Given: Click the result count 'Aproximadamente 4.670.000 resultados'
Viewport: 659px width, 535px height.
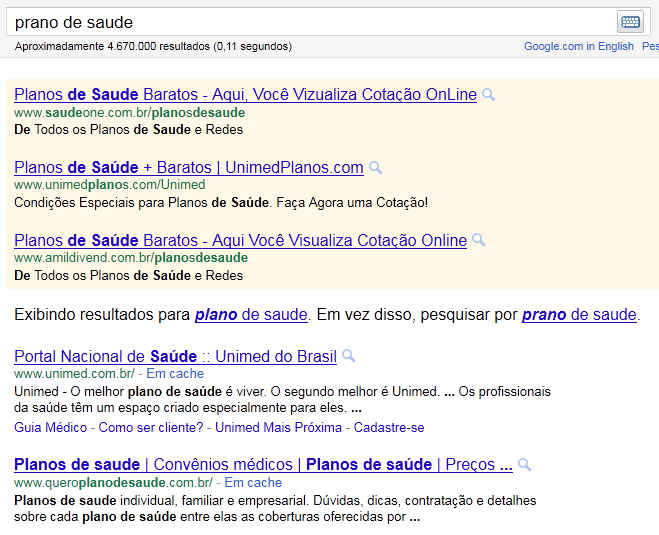Looking at the screenshot, I should pyautogui.click(x=112, y=46).
